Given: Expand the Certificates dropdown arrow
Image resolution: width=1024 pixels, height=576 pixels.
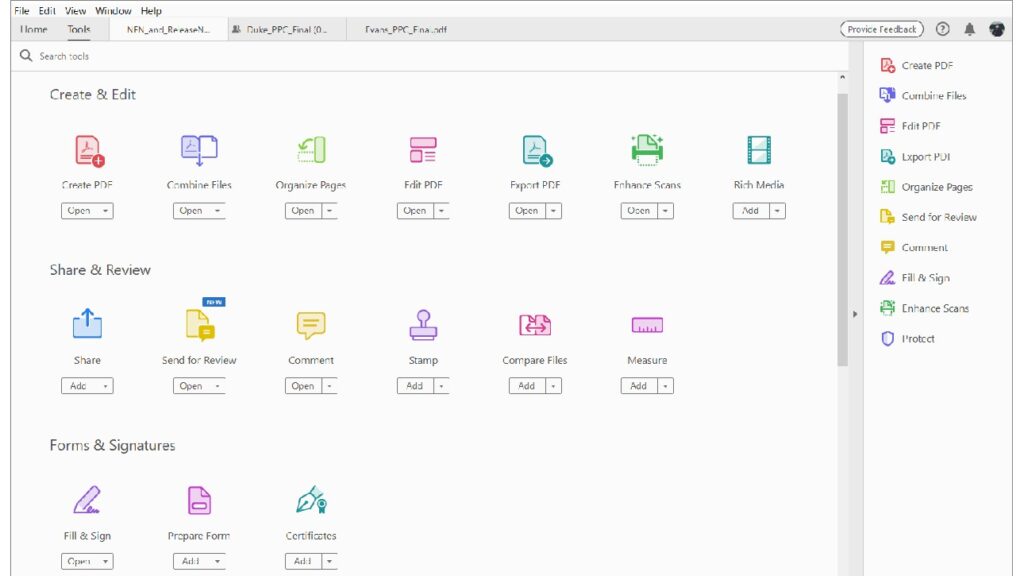Looking at the screenshot, I should pos(329,562).
